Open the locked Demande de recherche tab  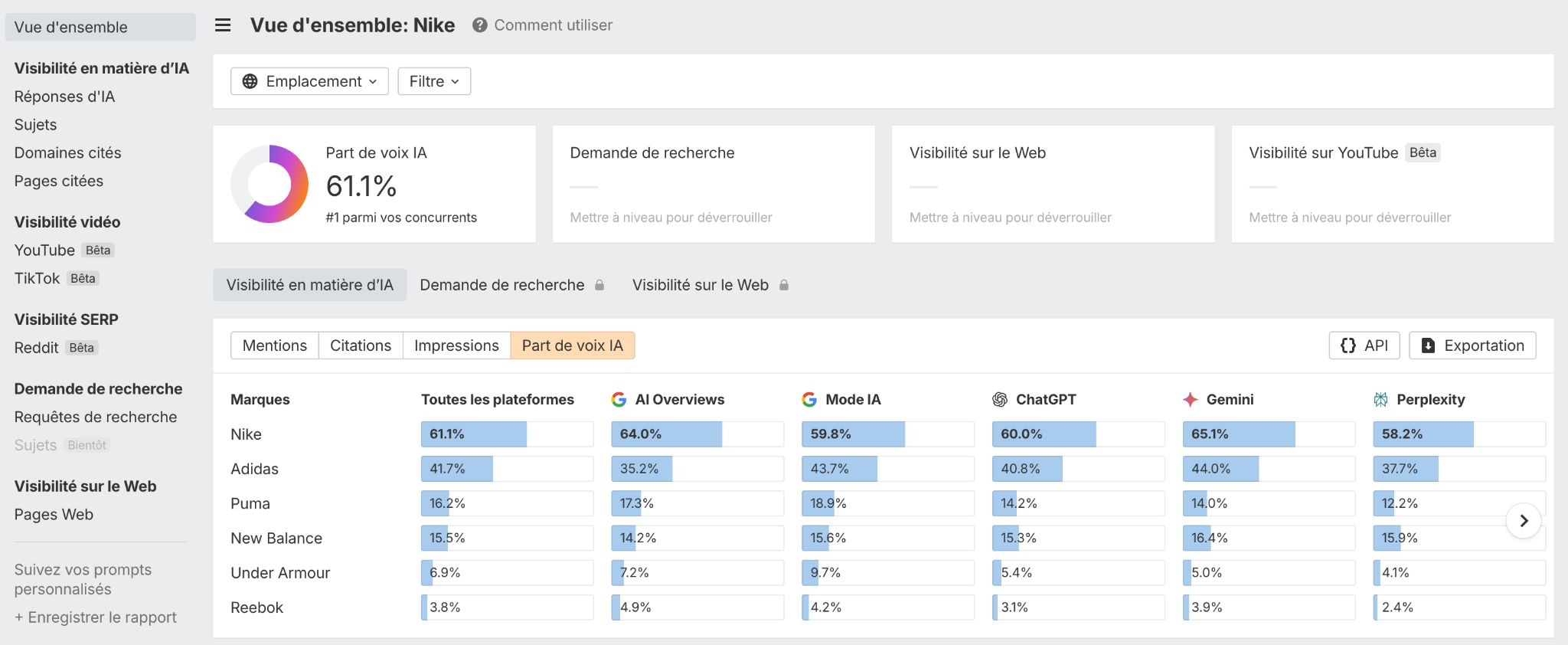click(x=512, y=285)
